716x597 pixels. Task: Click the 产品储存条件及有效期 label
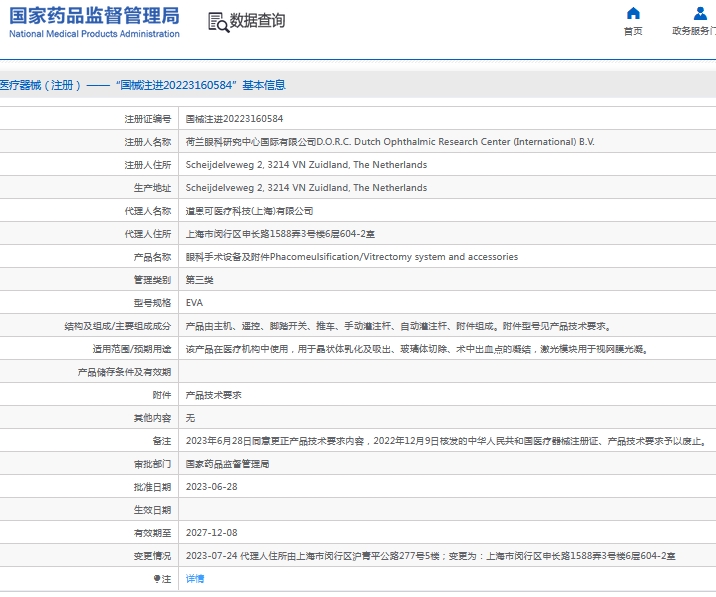pos(124,372)
